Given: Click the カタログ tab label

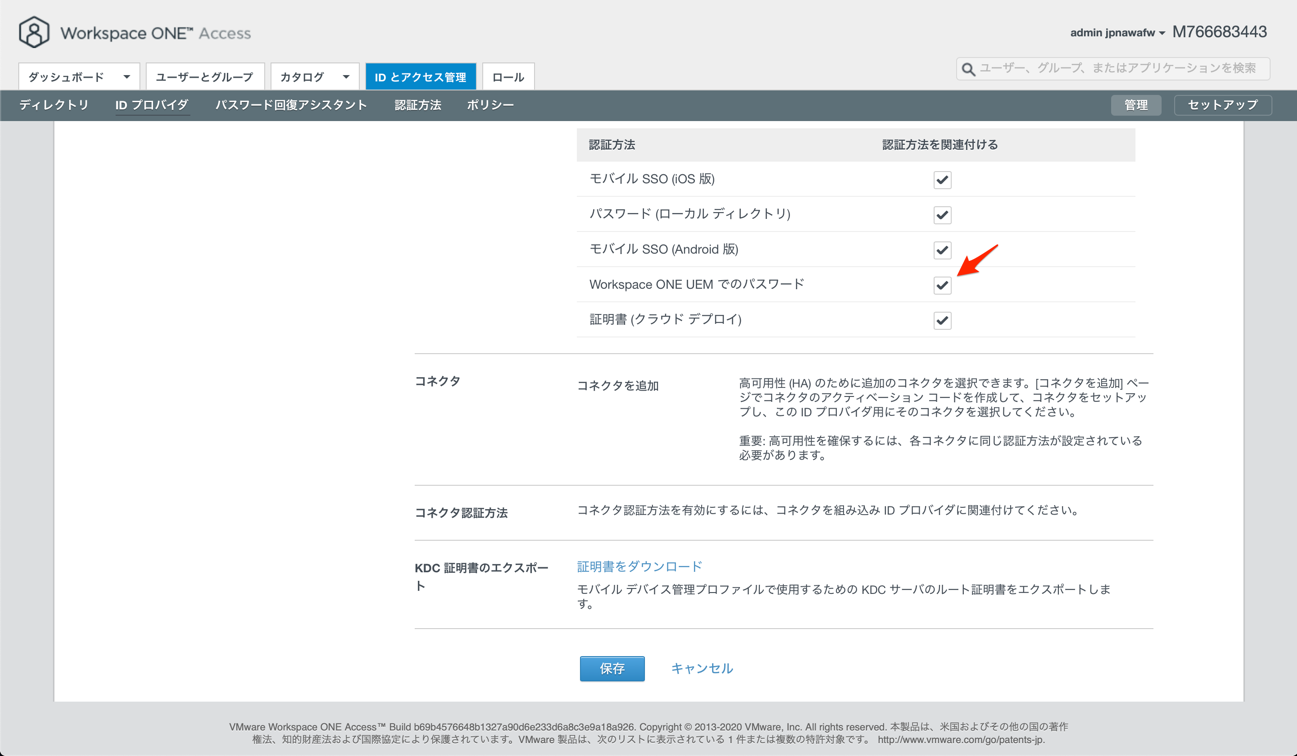Looking at the screenshot, I should coord(302,77).
